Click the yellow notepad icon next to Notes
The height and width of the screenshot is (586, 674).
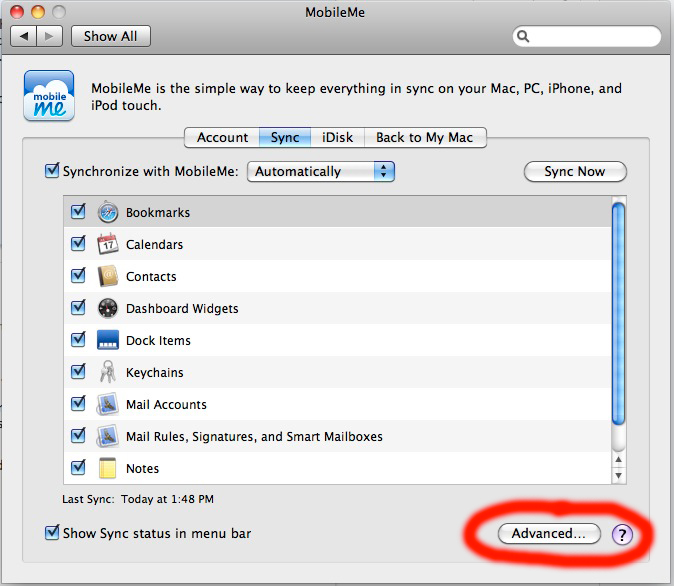pyautogui.click(x=107, y=468)
